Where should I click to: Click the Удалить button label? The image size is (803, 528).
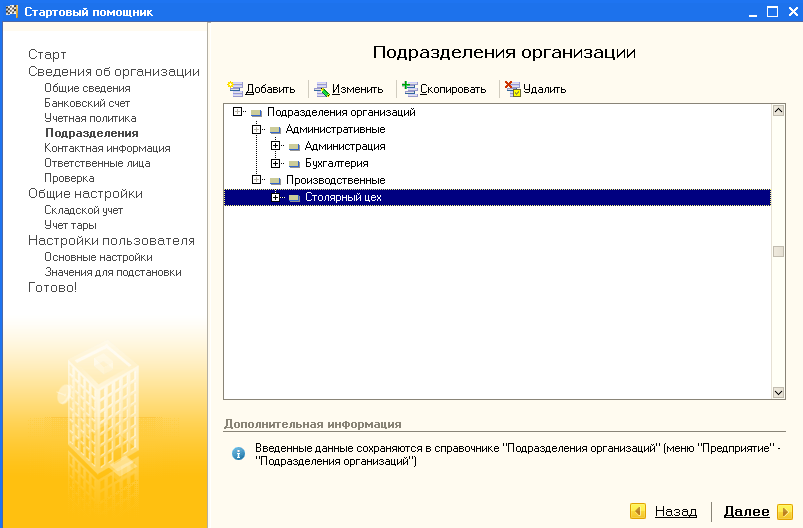544,89
